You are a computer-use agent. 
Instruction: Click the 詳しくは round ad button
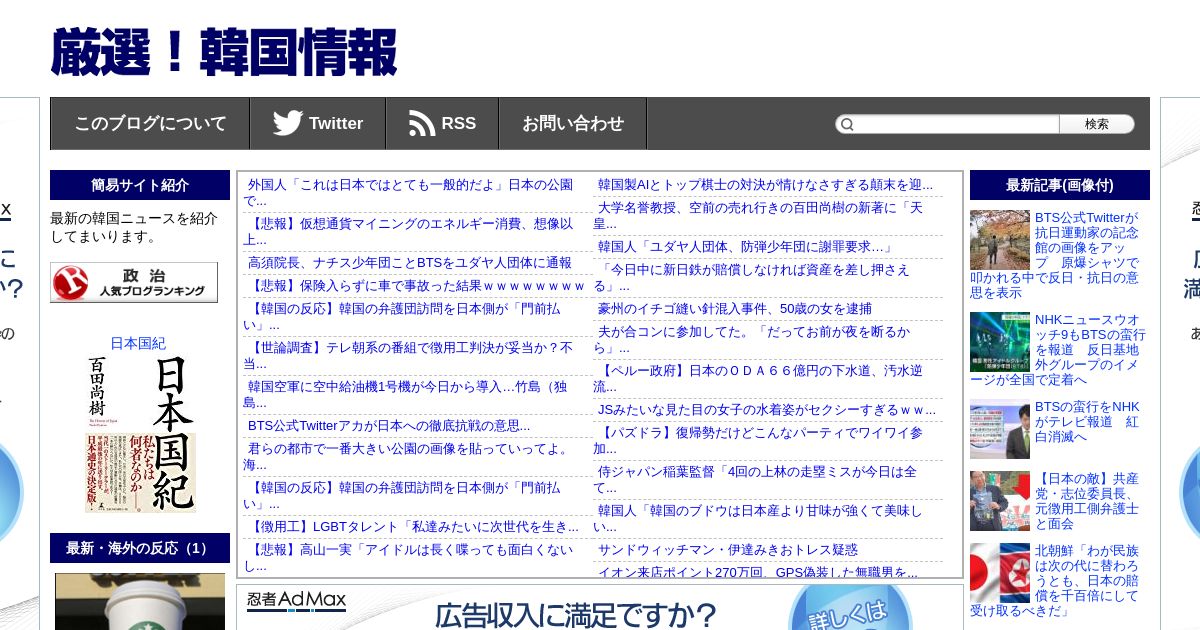pyautogui.click(x=850, y=608)
